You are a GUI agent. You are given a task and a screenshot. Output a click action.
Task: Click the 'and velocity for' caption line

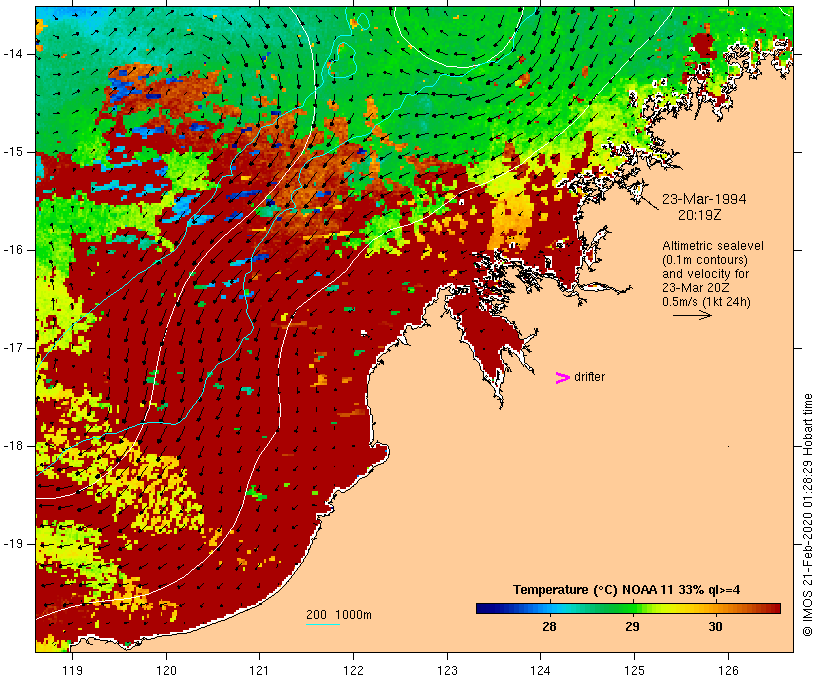click(705, 274)
